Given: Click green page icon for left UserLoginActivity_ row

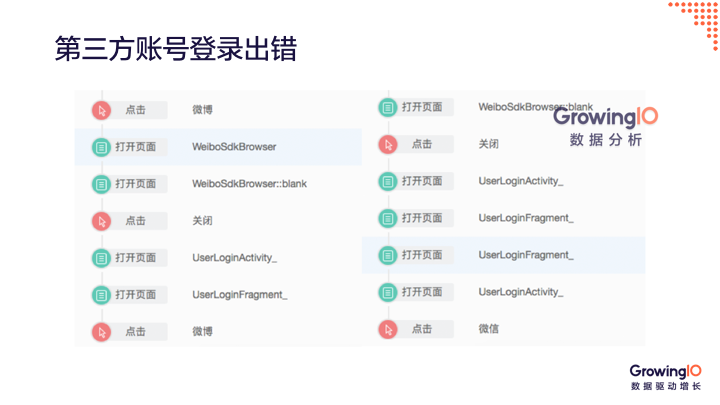Looking at the screenshot, I should [x=100, y=257].
